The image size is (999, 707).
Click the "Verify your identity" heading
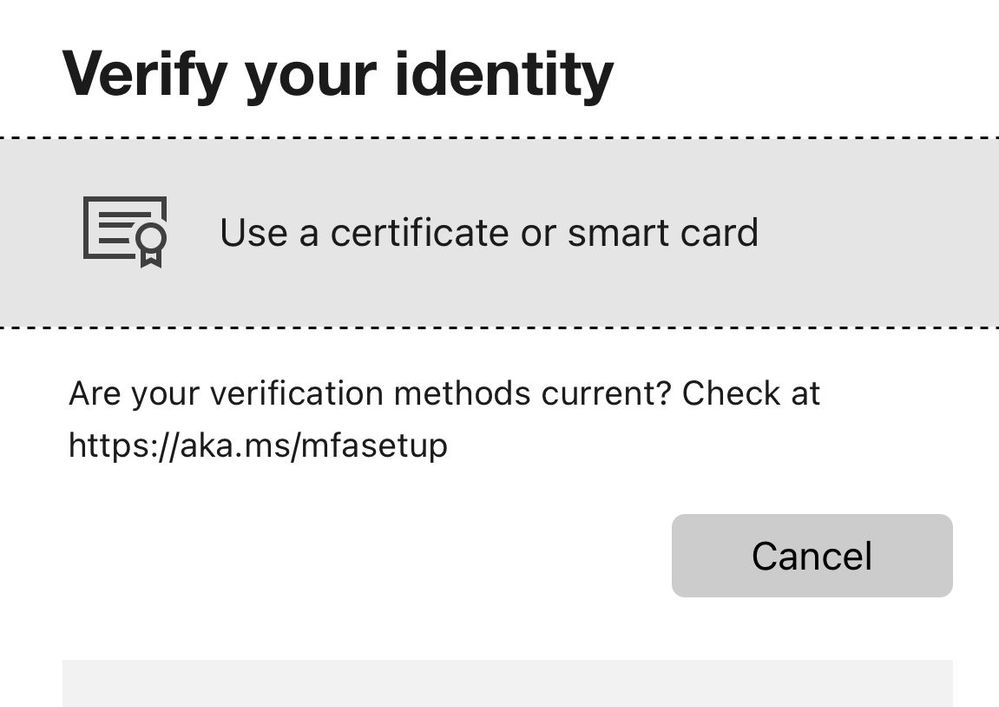tap(338, 75)
